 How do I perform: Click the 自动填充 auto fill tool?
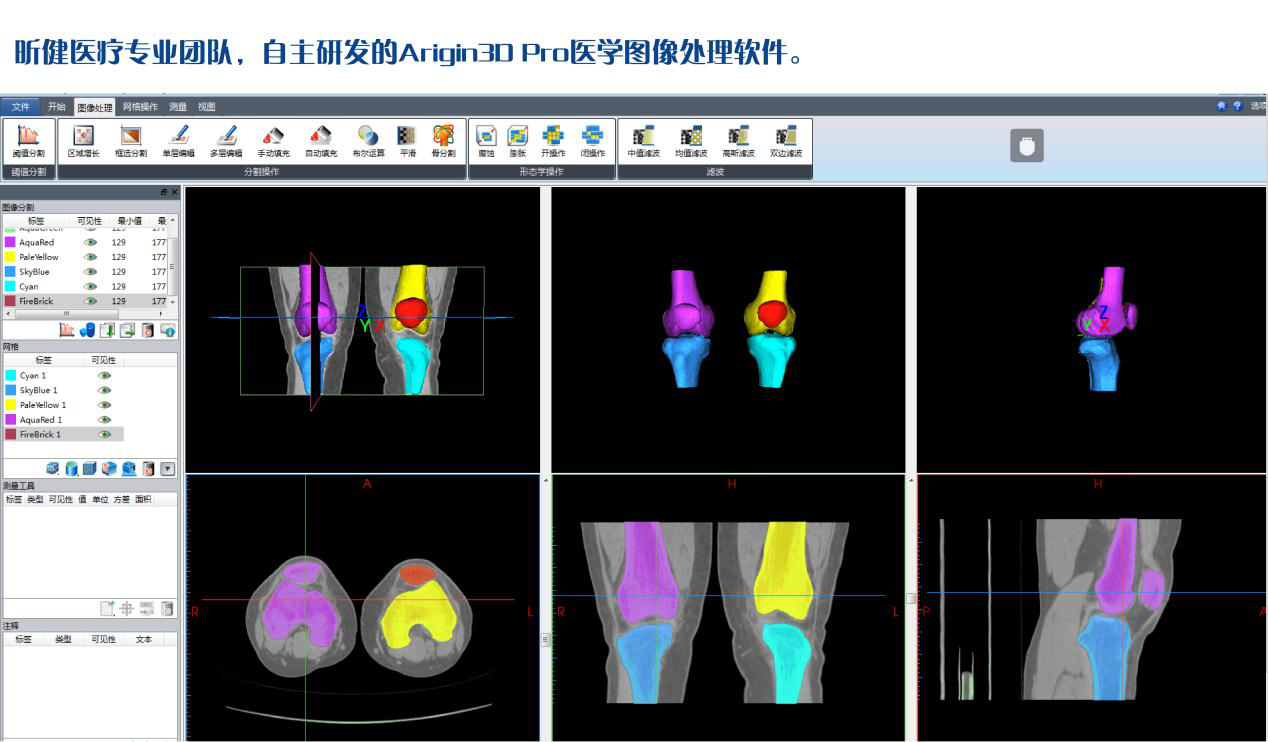tap(320, 141)
